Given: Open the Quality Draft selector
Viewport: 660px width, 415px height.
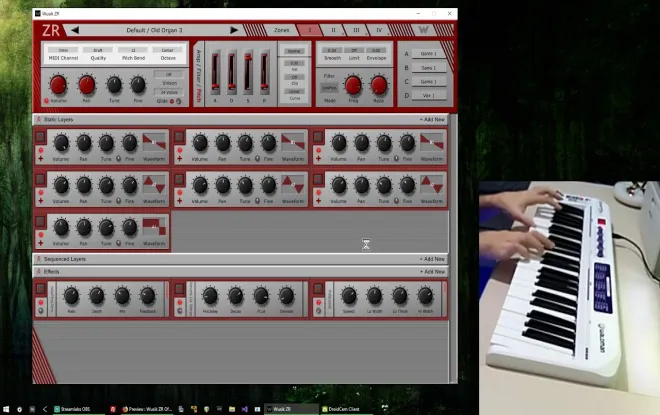Looking at the screenshot, I should coord(98,50).
